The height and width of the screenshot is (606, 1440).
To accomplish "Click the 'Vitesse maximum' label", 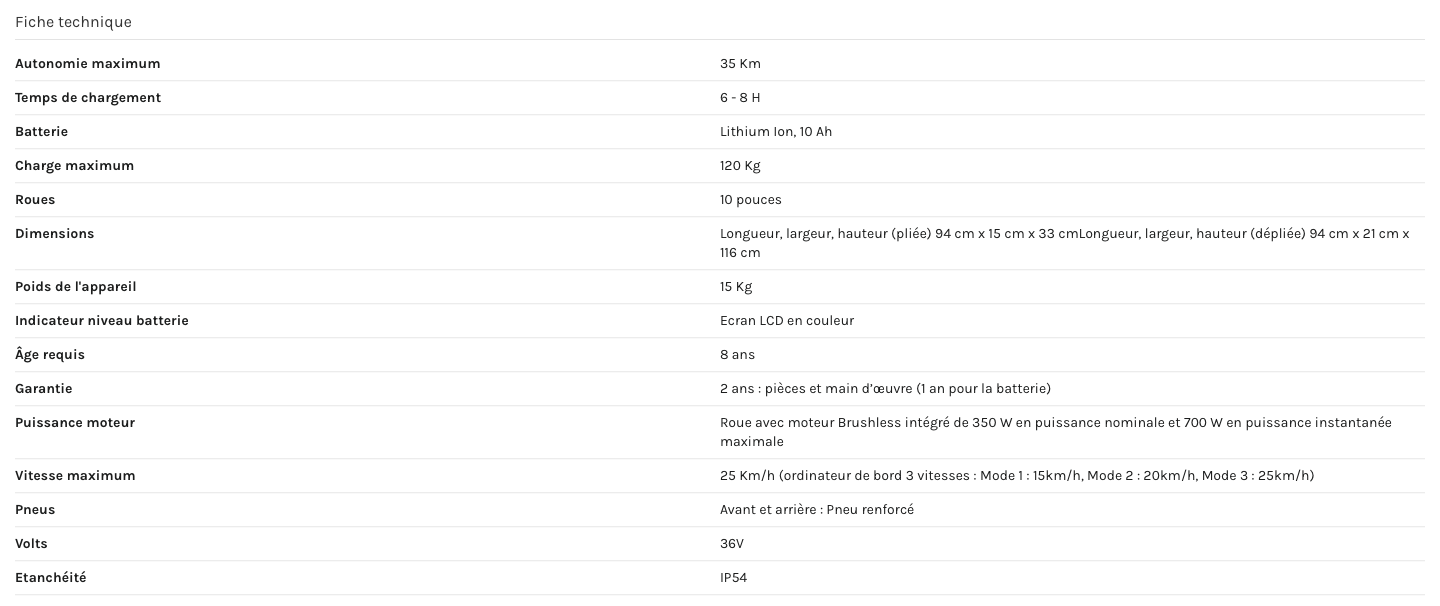I will pyautogui.click(x=75, y=476).
